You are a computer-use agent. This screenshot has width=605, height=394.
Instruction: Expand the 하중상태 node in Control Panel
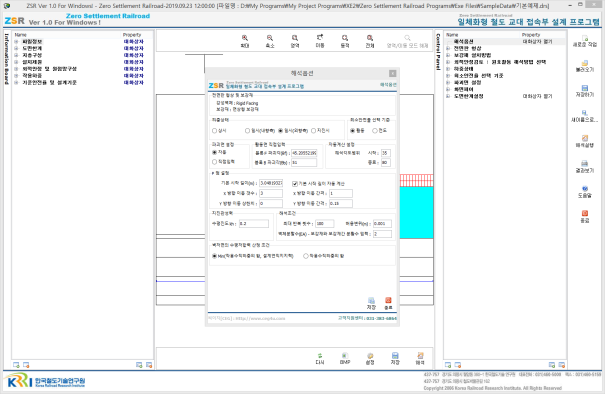point(448,69)
